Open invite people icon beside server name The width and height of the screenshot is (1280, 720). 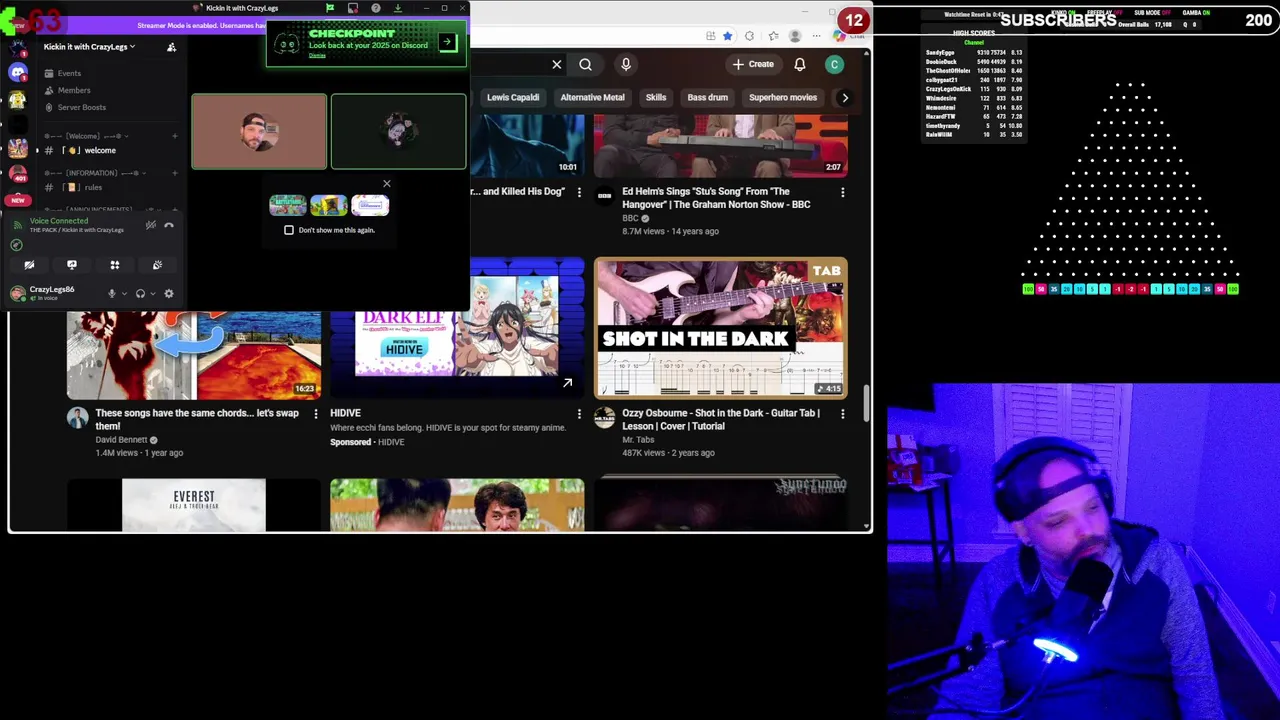coord(171,47)
